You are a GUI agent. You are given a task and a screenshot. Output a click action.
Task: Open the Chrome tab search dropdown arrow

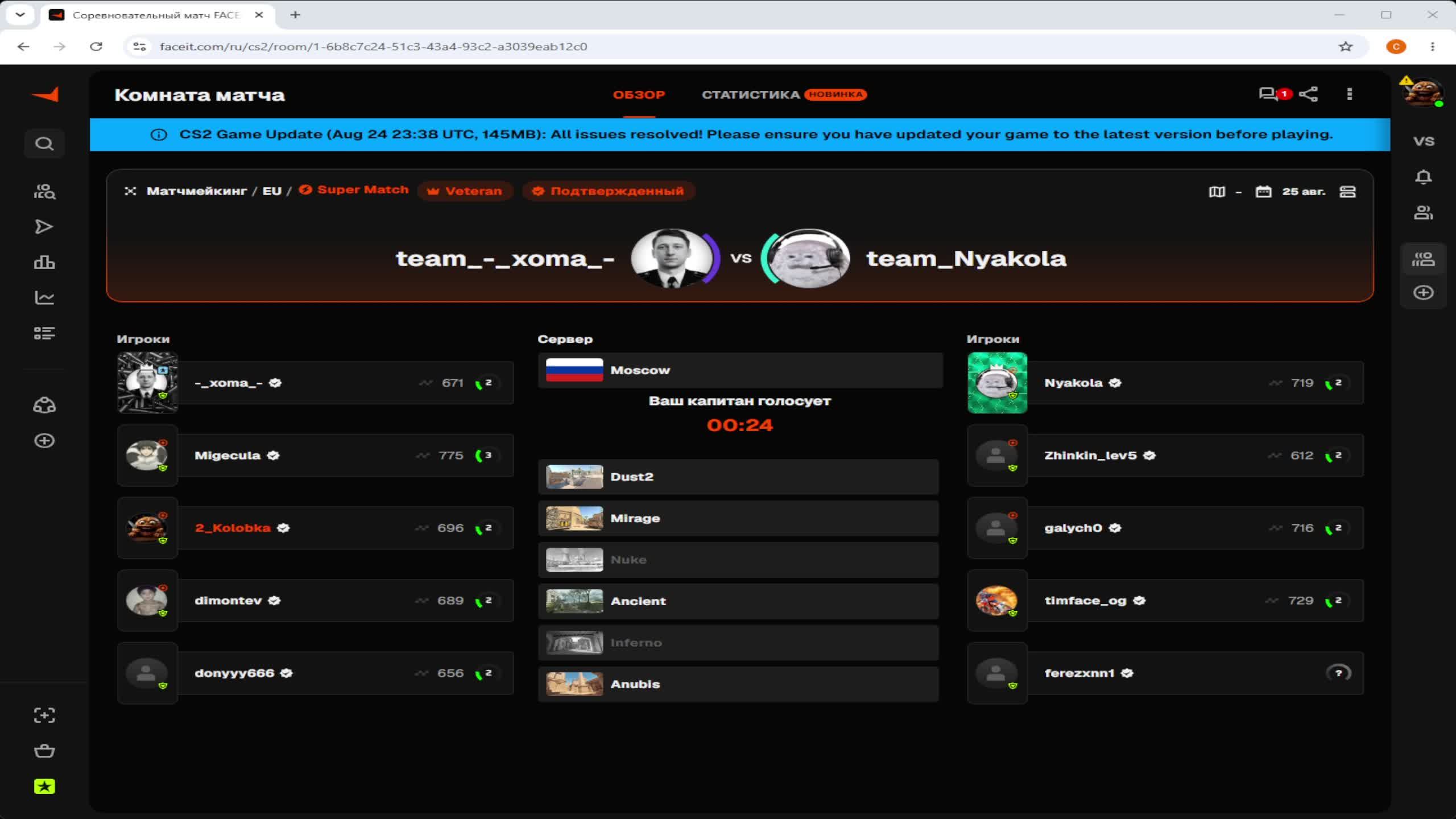click(20, 15)
